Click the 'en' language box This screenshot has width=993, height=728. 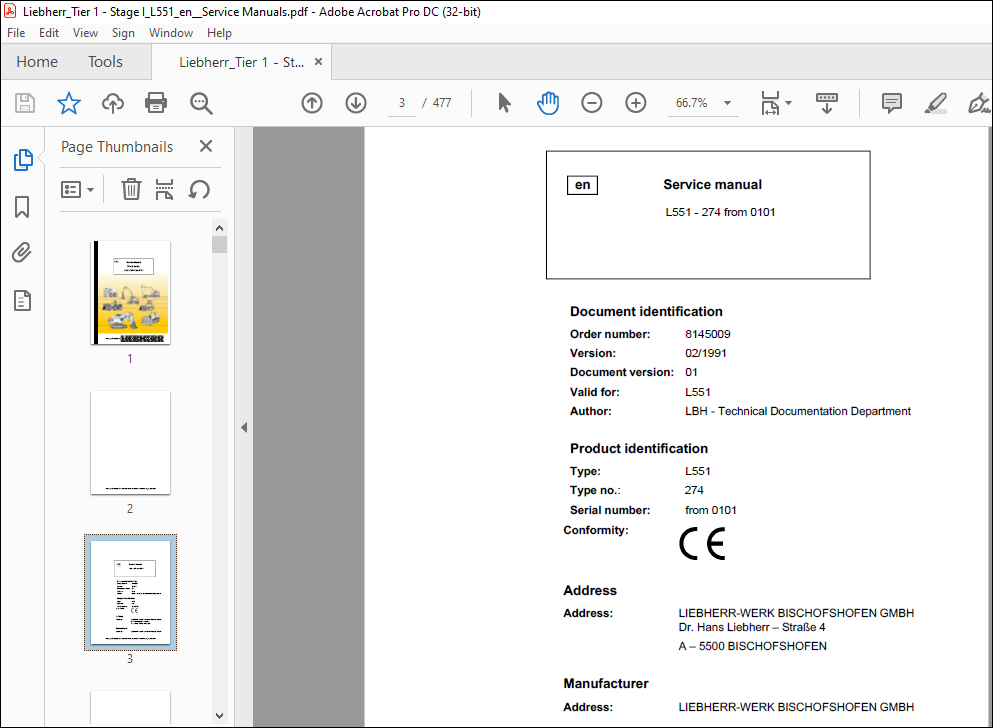pyautogui.click(x=582, y=185)
